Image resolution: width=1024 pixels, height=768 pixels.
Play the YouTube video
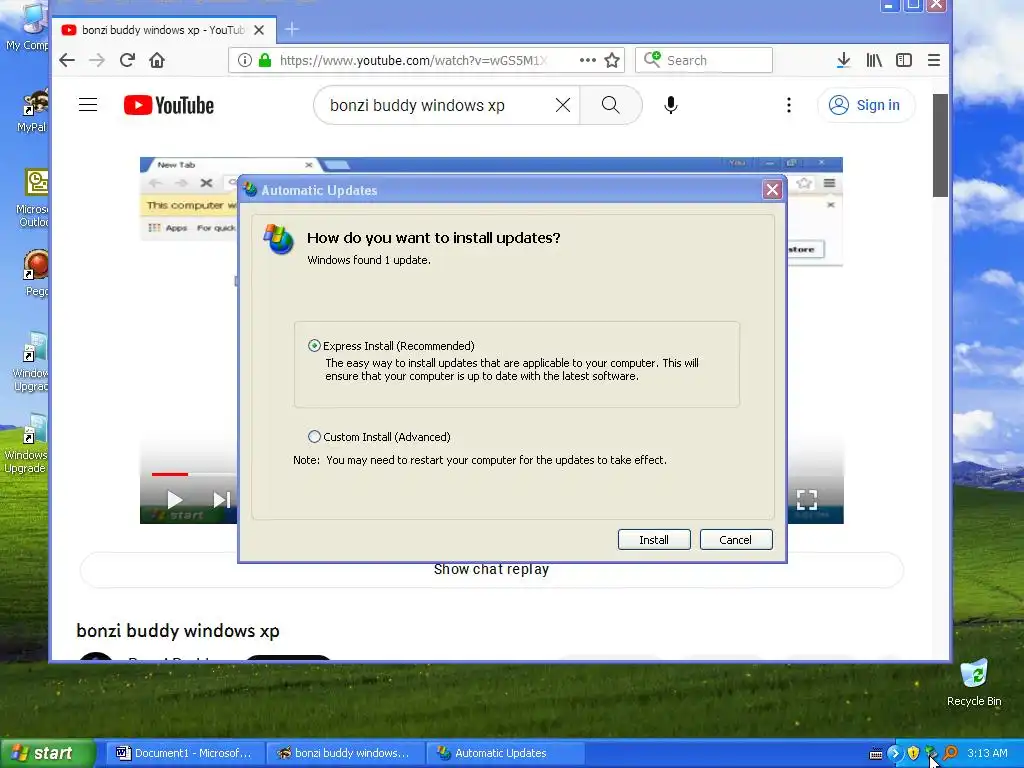pos(174,500)
